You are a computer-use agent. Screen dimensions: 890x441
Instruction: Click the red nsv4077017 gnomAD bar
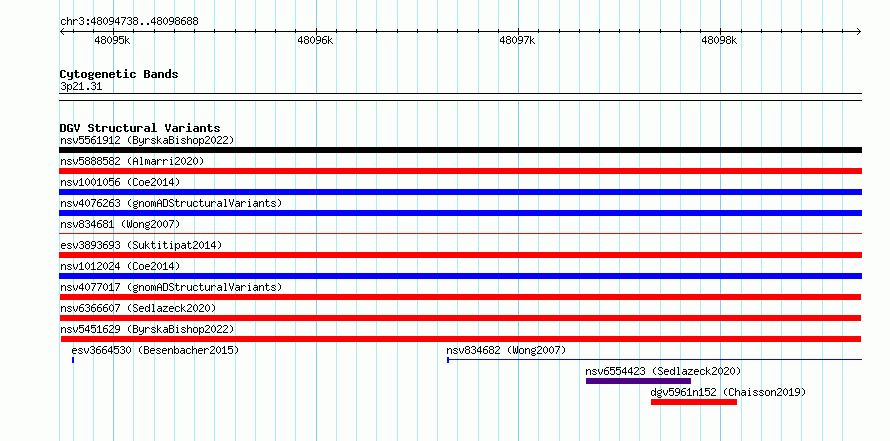(x=460, y=297)
